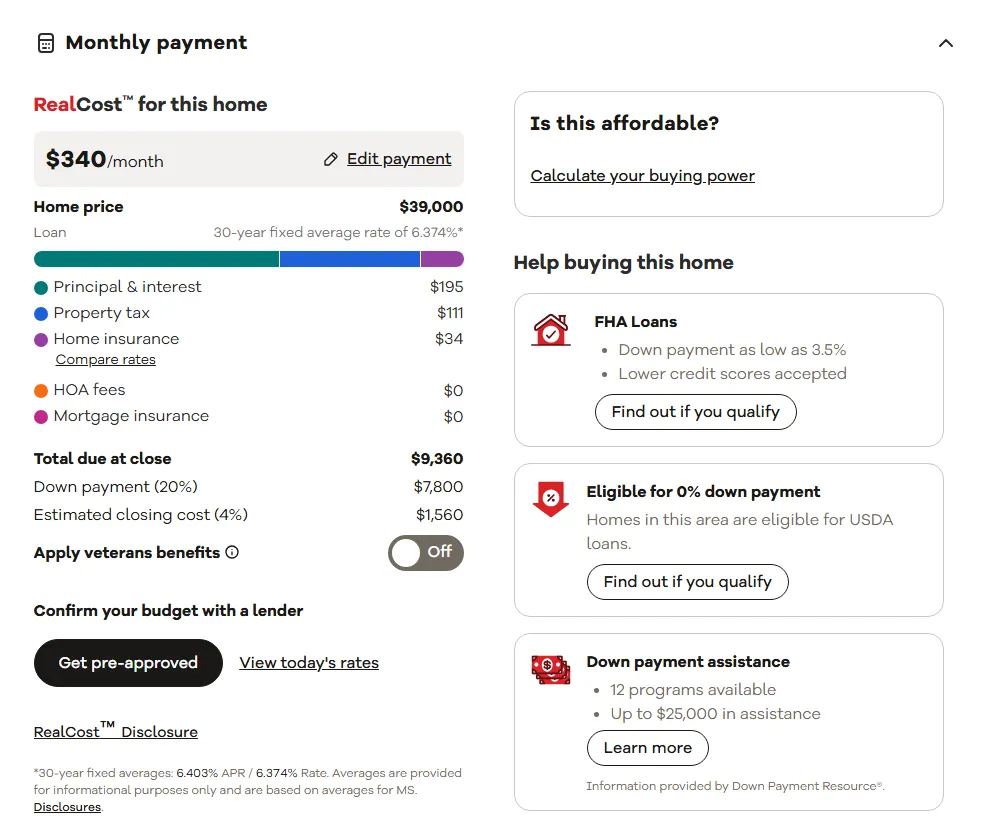Click the calculator icon beside Monthly payment

coord(45,43)
